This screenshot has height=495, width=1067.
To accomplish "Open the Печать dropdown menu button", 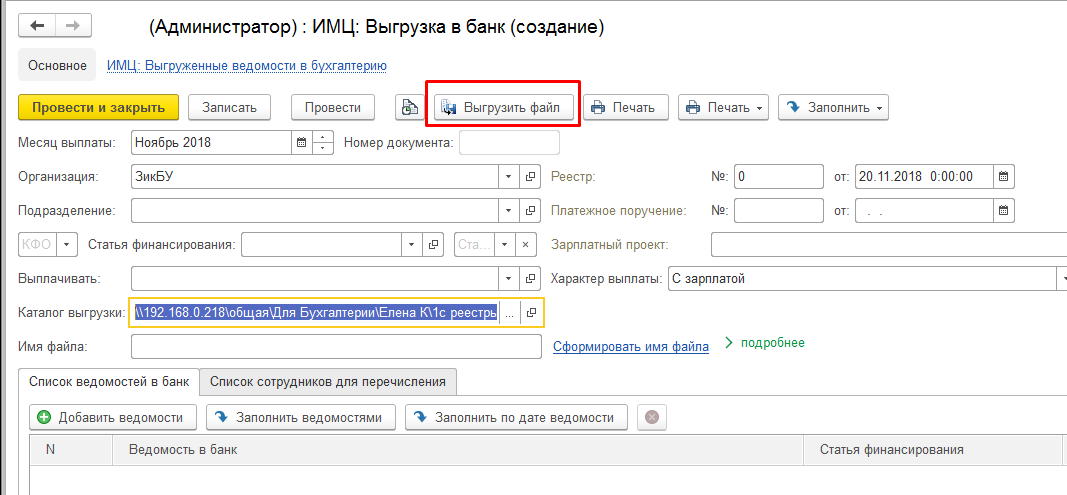I will [723, 108].
